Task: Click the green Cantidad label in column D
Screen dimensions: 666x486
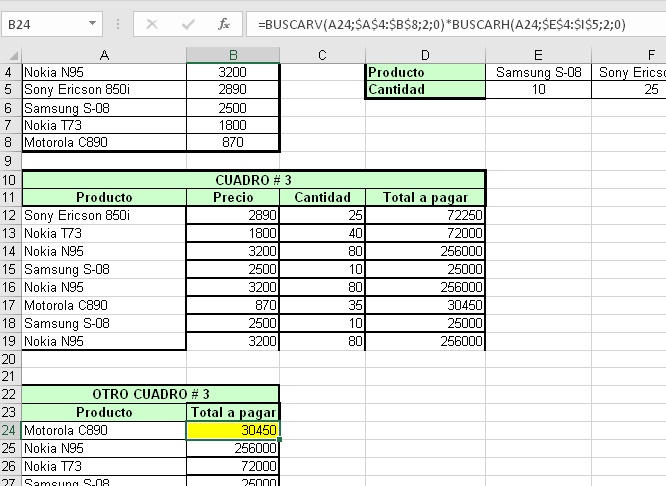Action: tap(425, 90)
